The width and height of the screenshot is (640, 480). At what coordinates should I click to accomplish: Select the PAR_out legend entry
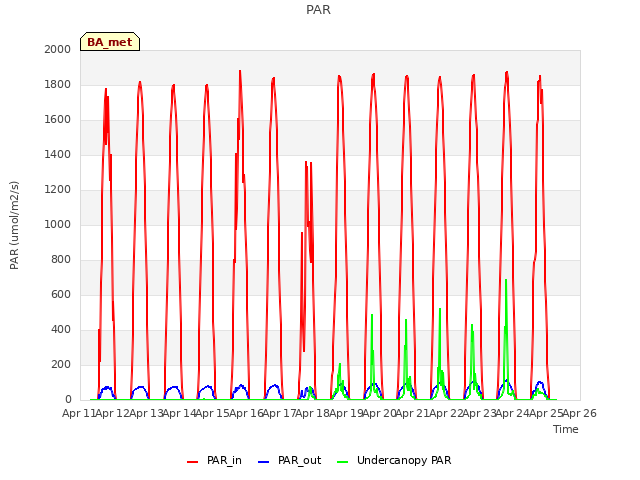pyautogui.click(x=290, y=460)
